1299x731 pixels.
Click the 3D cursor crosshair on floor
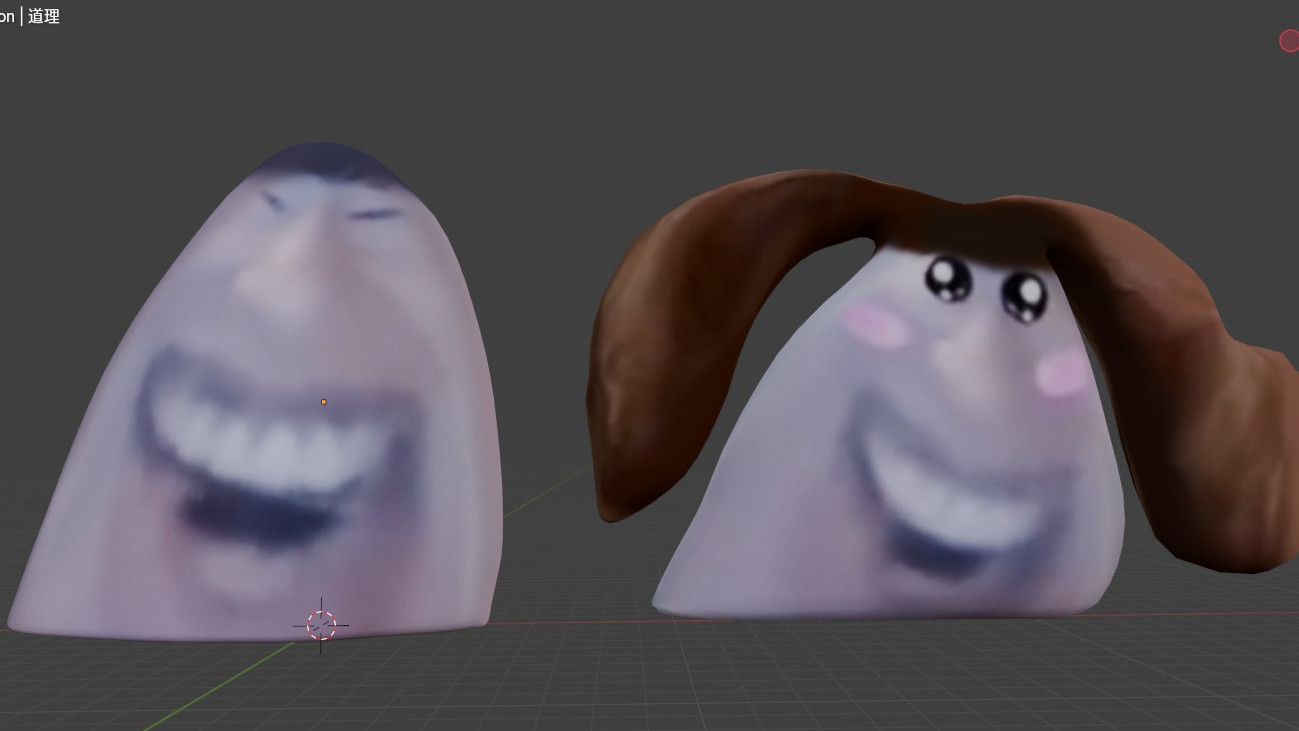point(321,625)
